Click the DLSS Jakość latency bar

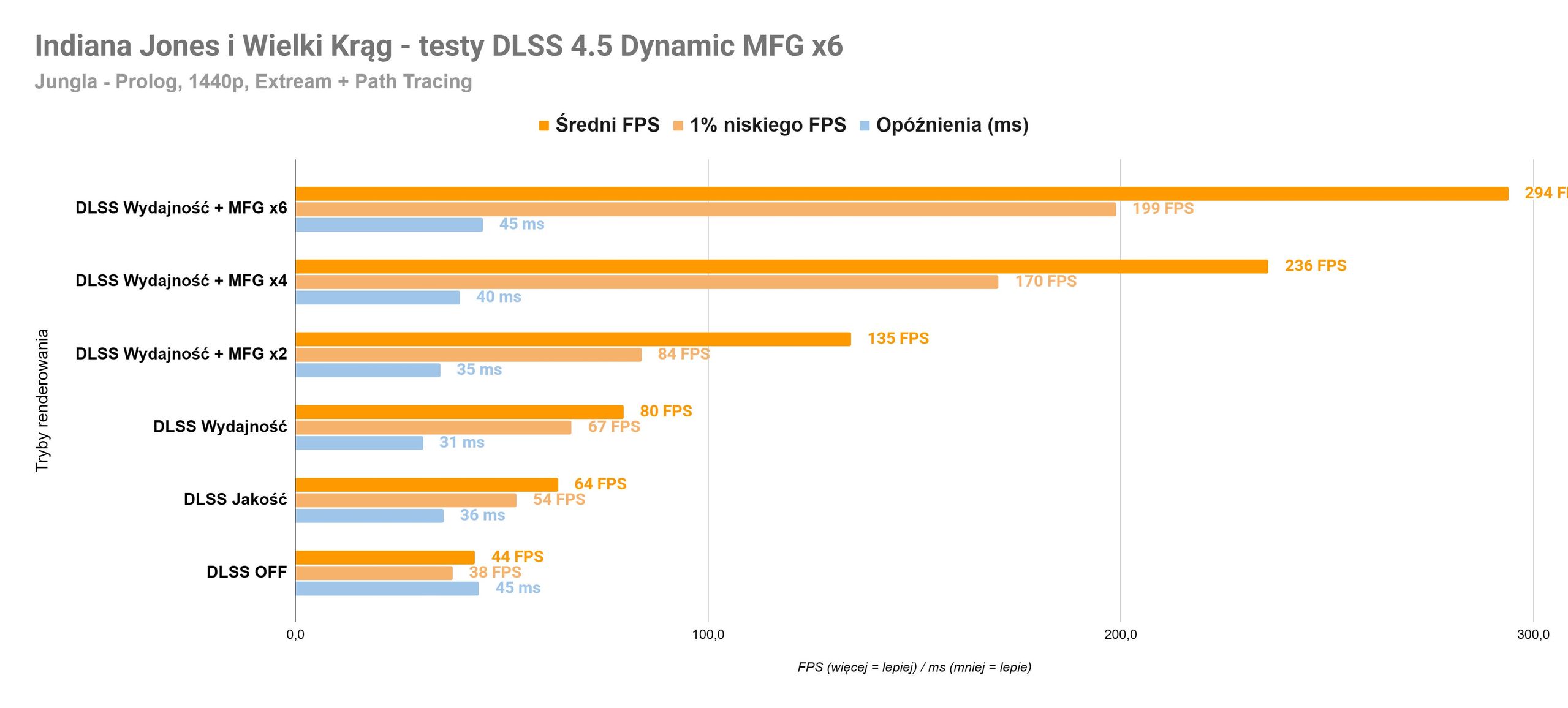369,516
